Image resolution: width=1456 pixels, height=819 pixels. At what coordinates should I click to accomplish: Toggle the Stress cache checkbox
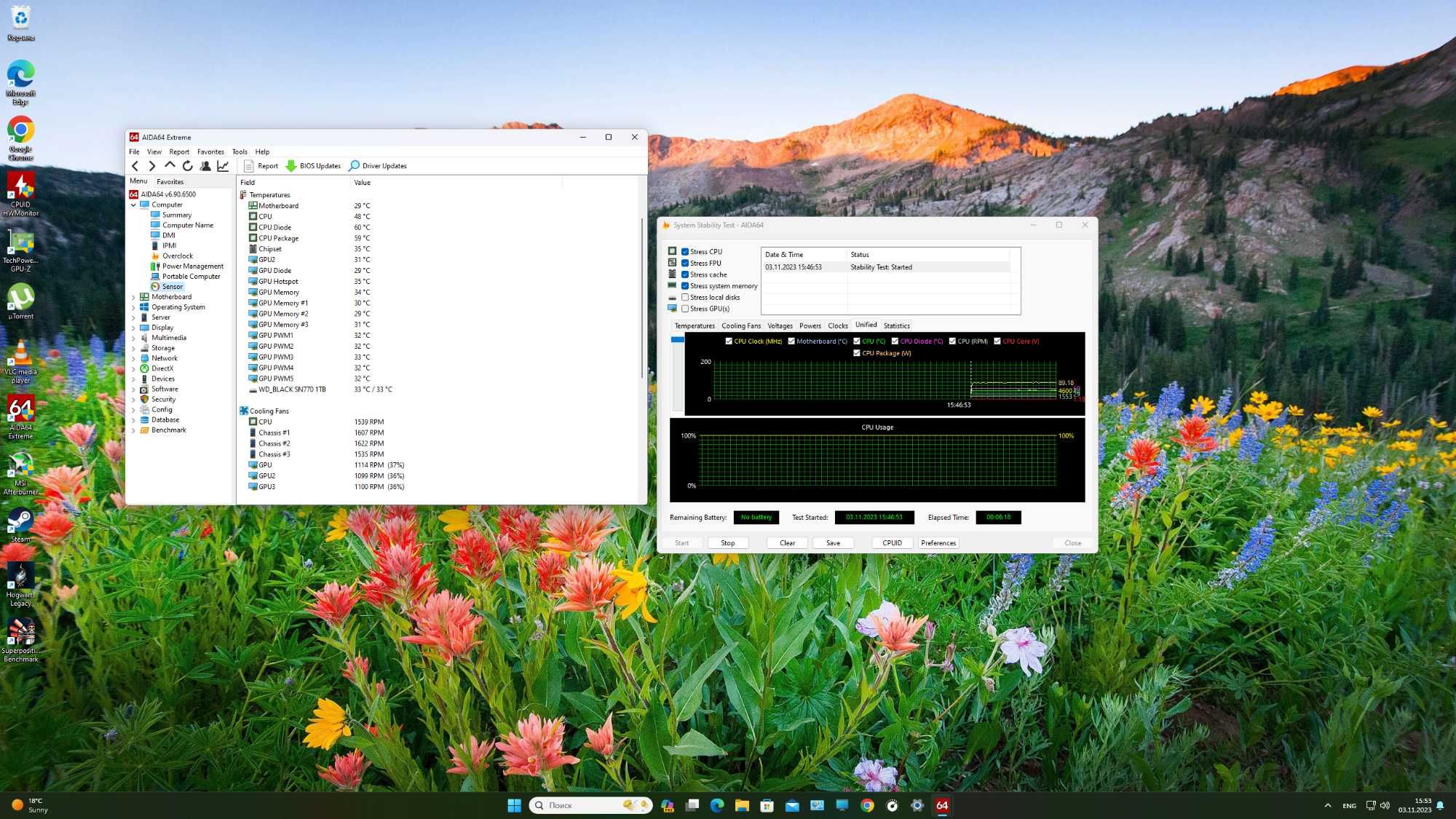[685, 274]
